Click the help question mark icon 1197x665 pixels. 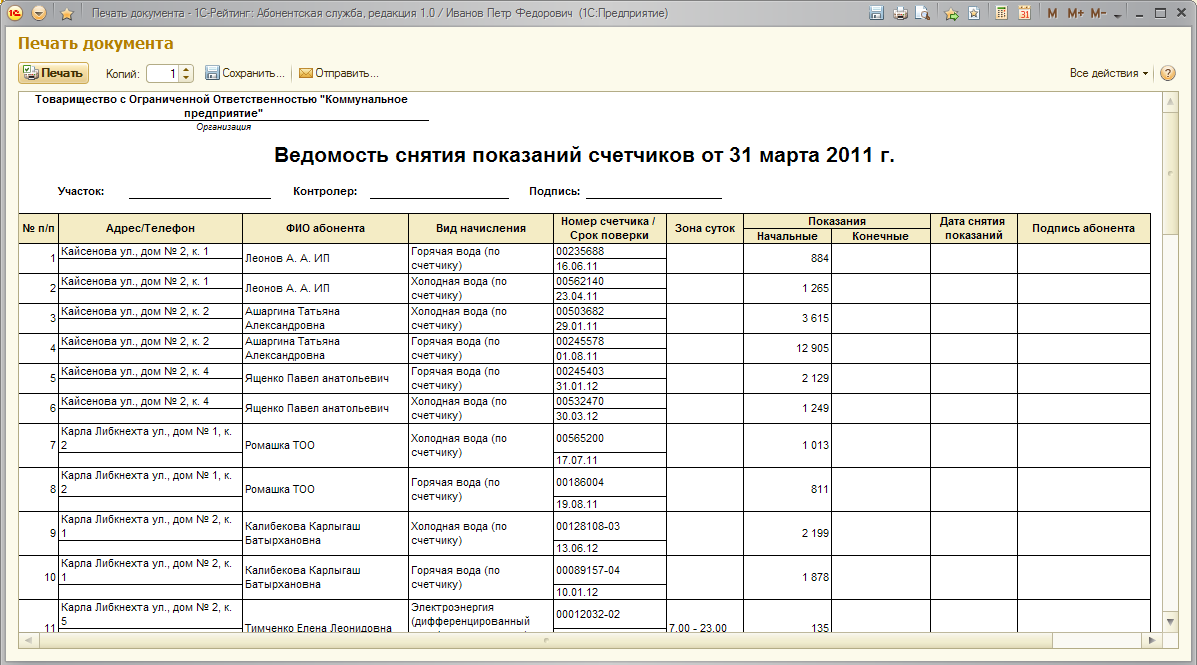coord(1167,73)
